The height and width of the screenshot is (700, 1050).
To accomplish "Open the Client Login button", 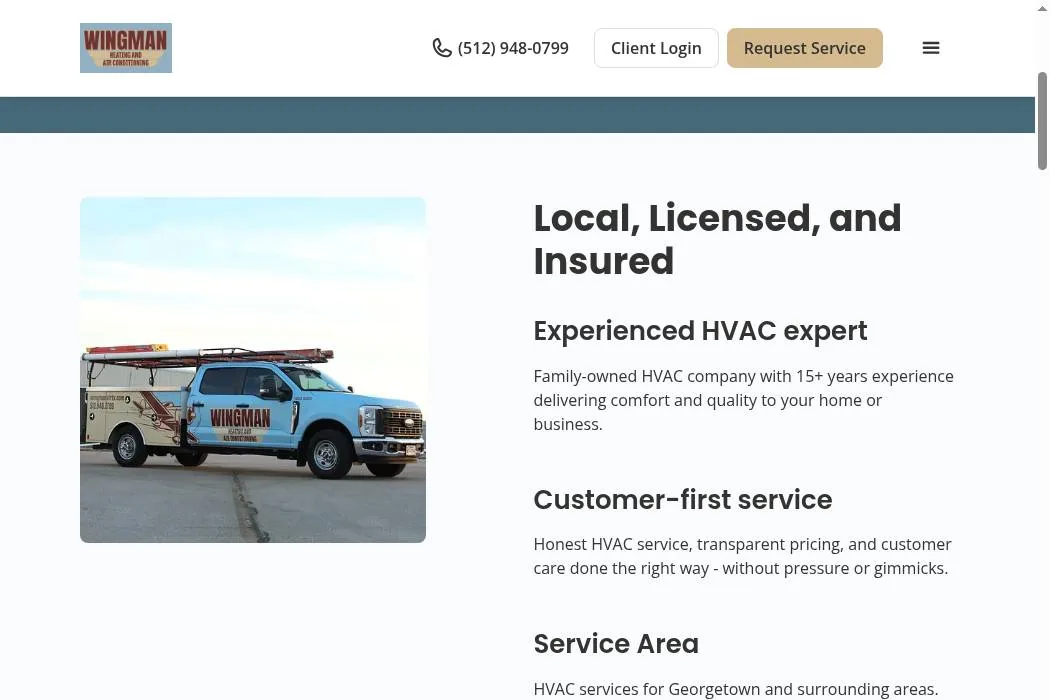I will tap(656, 48).
